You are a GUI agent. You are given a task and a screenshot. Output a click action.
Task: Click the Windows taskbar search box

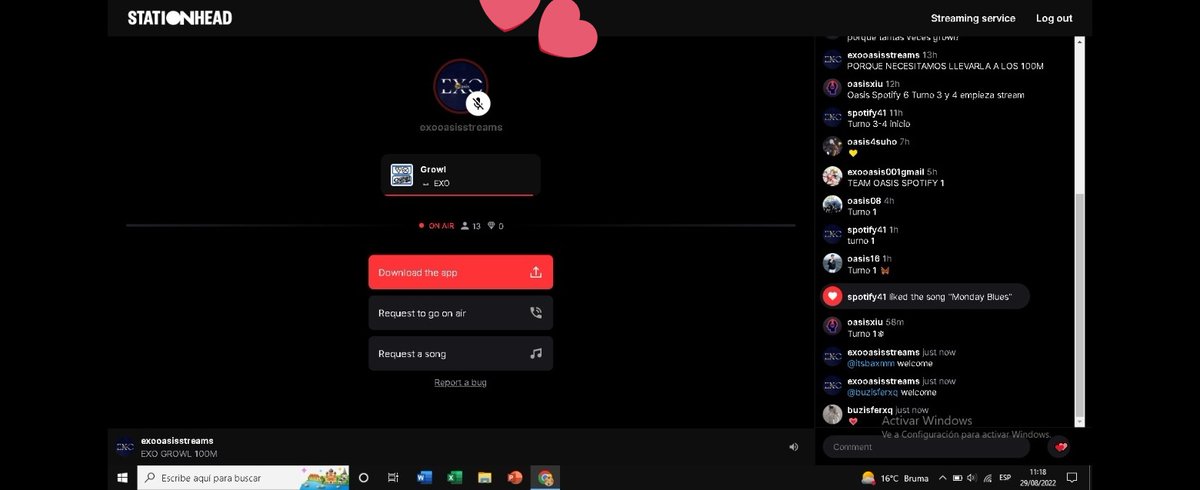[x=242, y=478]
